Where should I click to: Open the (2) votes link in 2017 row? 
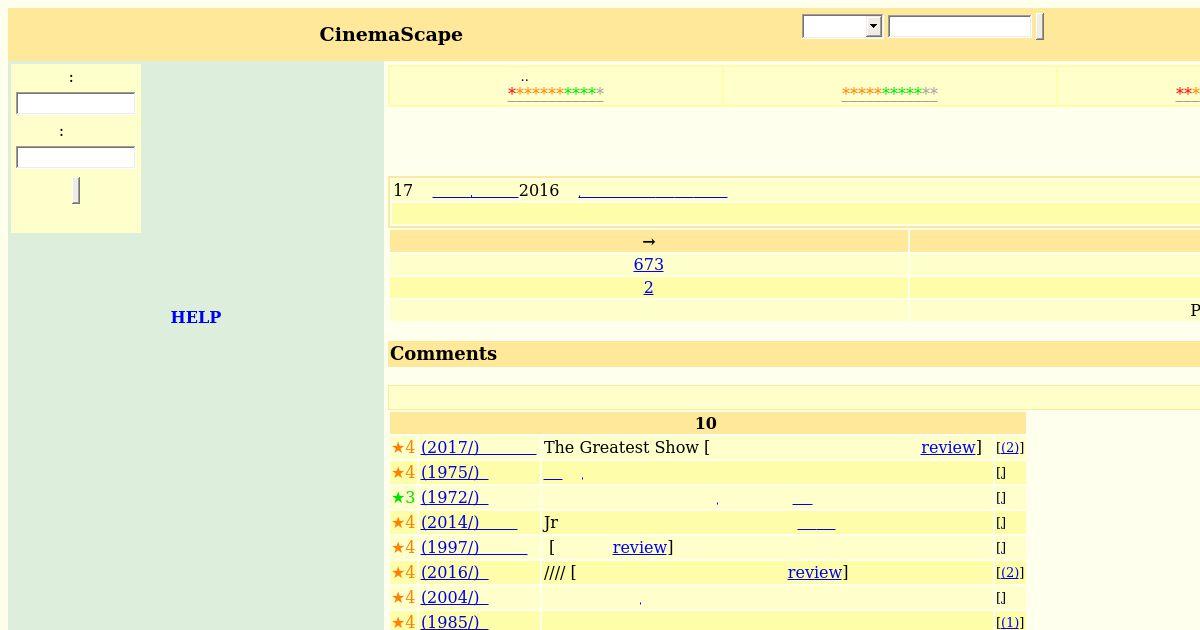click(1010, 448)
